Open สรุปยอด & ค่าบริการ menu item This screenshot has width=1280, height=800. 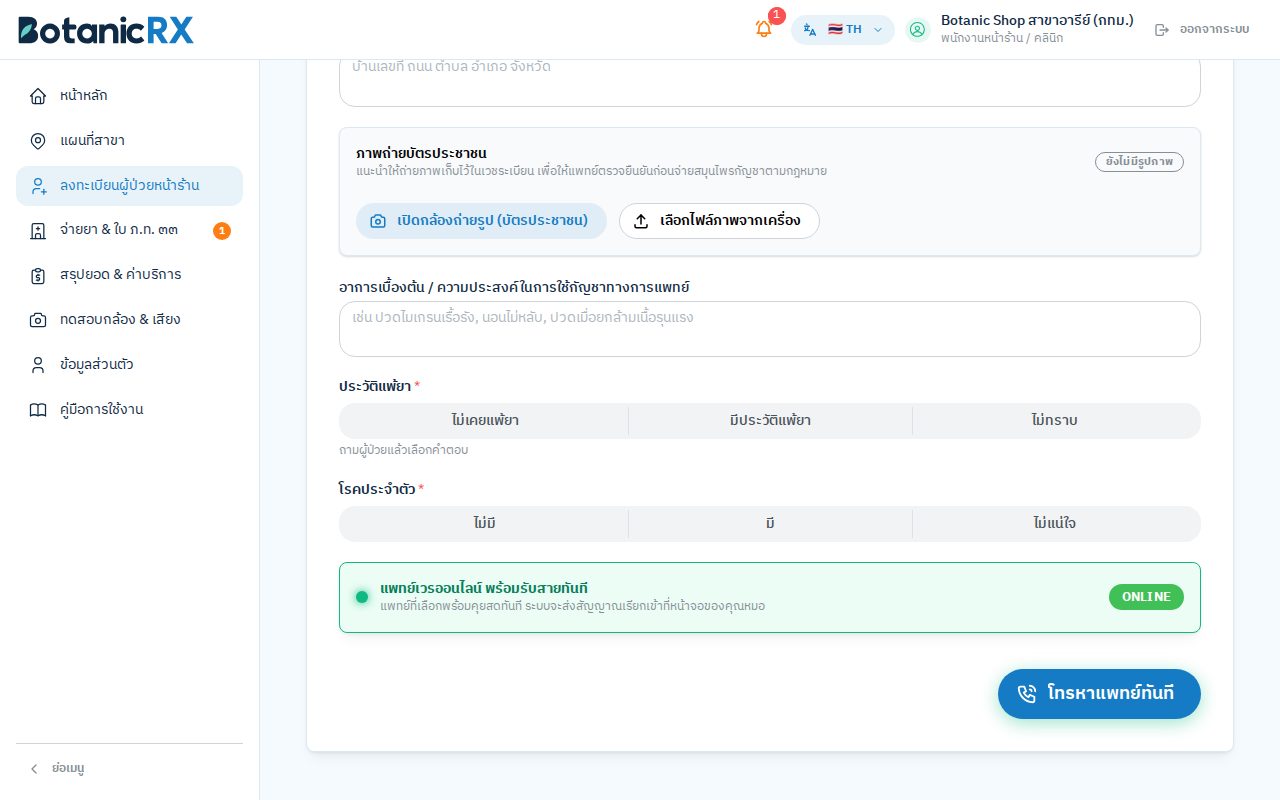(129, 275)
